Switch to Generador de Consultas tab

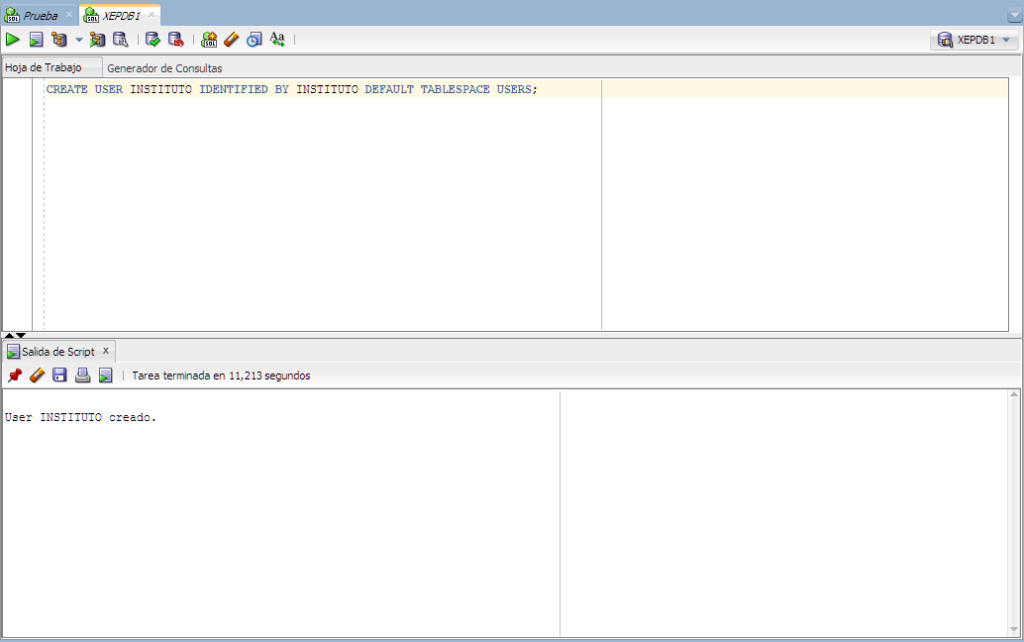164,68
